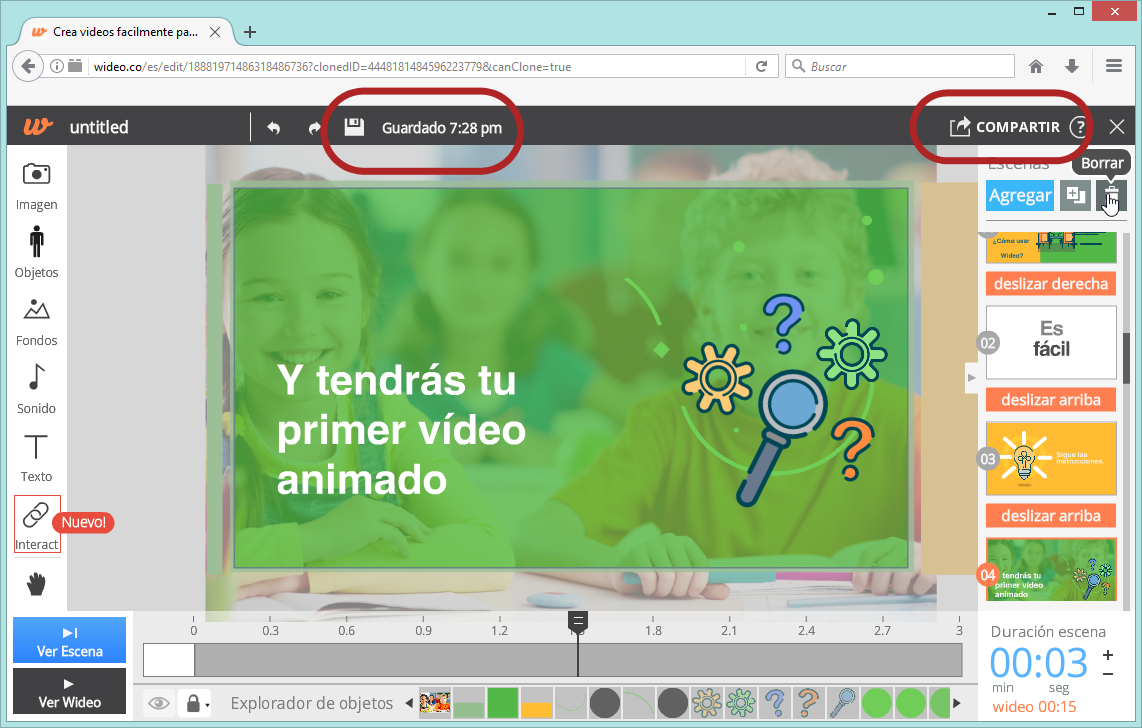Click 'deslizar derecha' transition

tap(1051, 284)
